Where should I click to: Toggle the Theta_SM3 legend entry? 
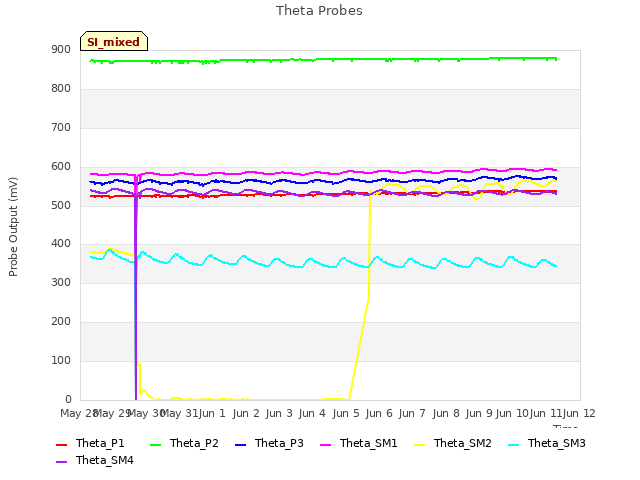[547, 443]
